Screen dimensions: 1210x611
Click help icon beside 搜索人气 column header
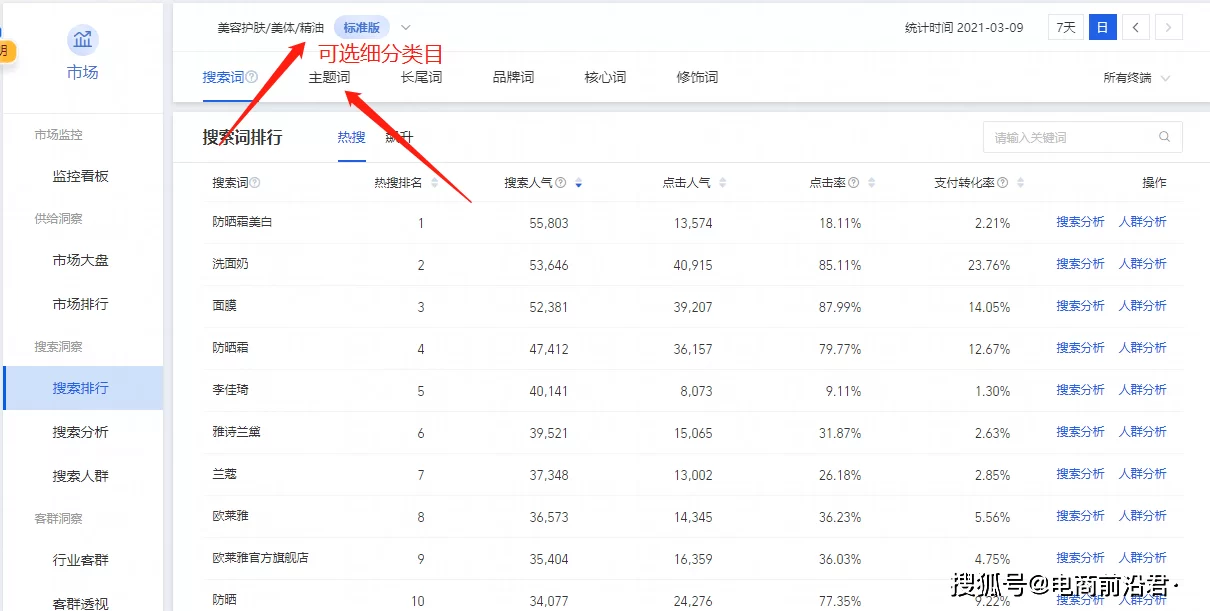click(560, 183)
